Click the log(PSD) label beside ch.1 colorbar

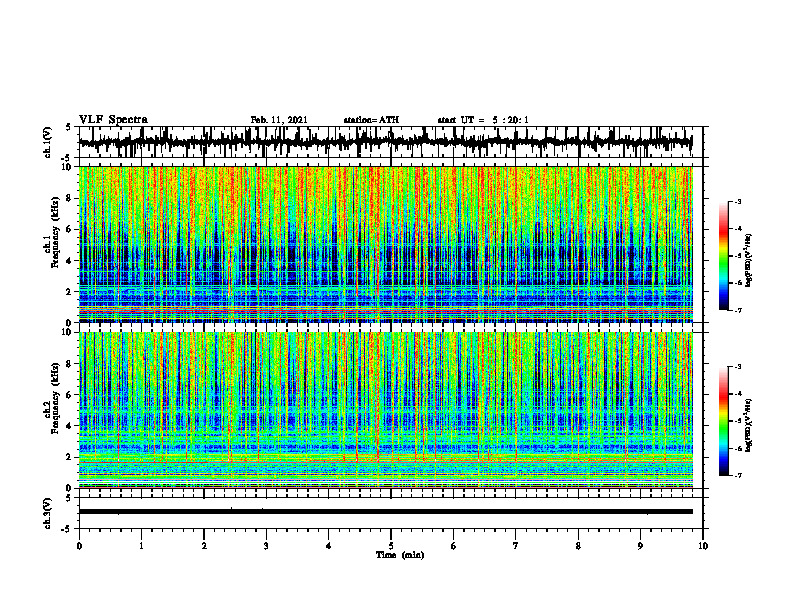coord(749,260)
